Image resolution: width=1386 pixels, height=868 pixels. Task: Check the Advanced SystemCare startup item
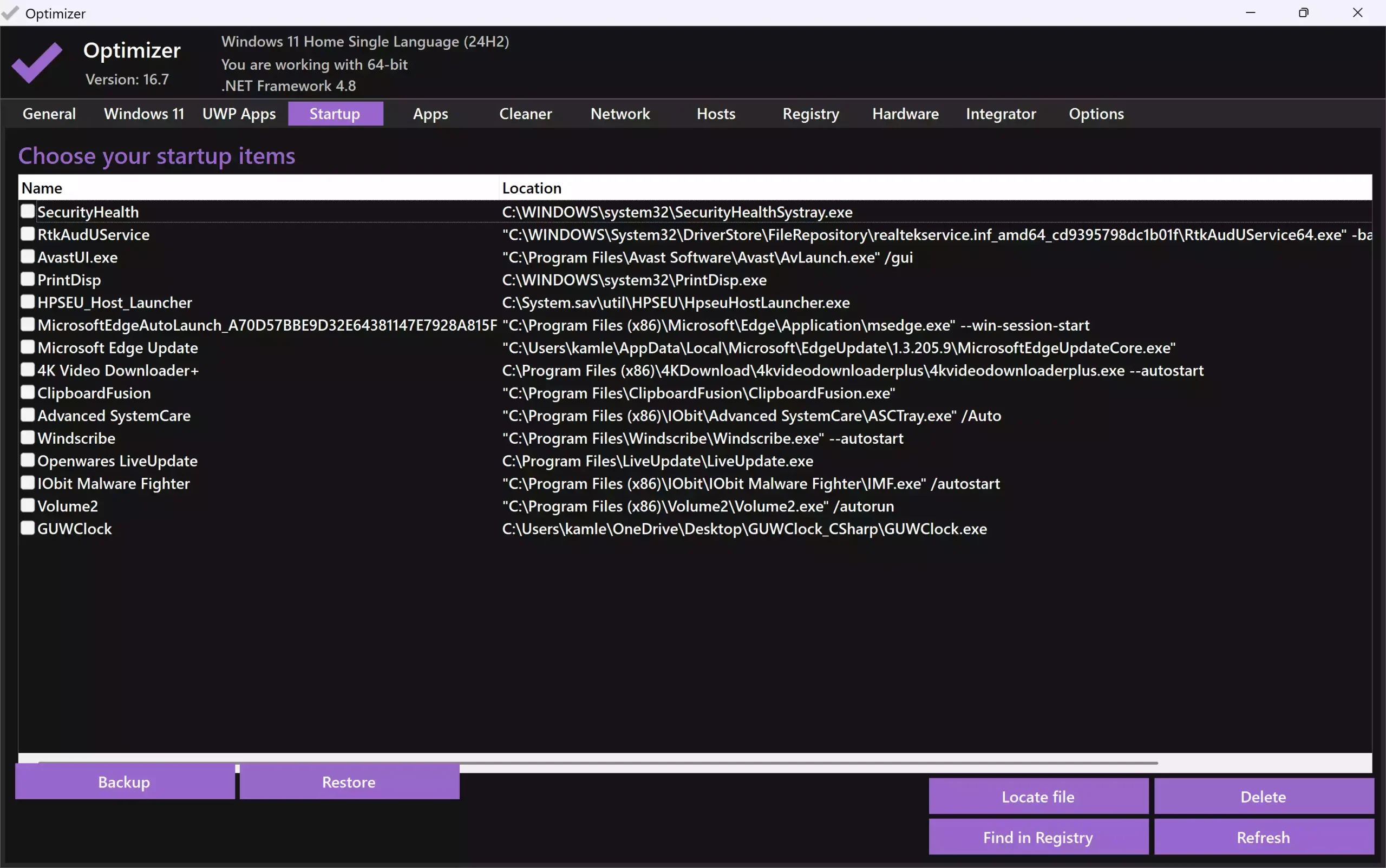click(x=27, y=415)
